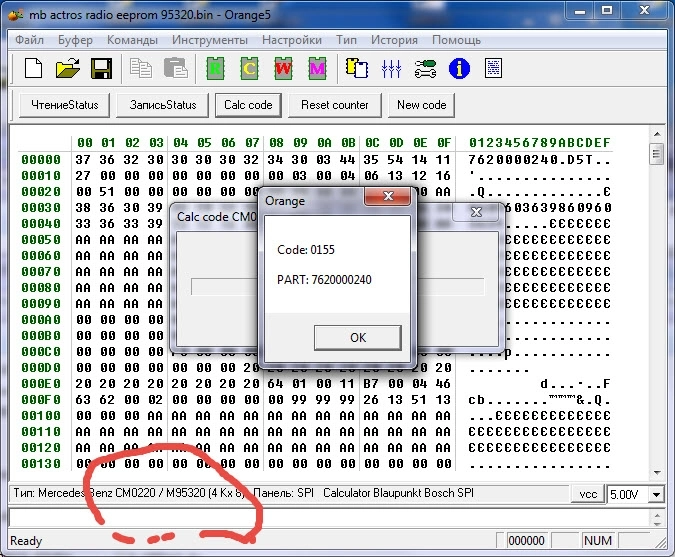Close the Orange message dialog
The image size is (675, 557).
point(388,196)
